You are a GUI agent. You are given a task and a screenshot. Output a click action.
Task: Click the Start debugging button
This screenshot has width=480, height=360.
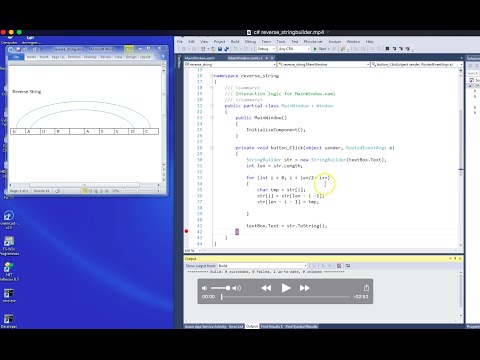pyautogui.click(x=320, y=49)
